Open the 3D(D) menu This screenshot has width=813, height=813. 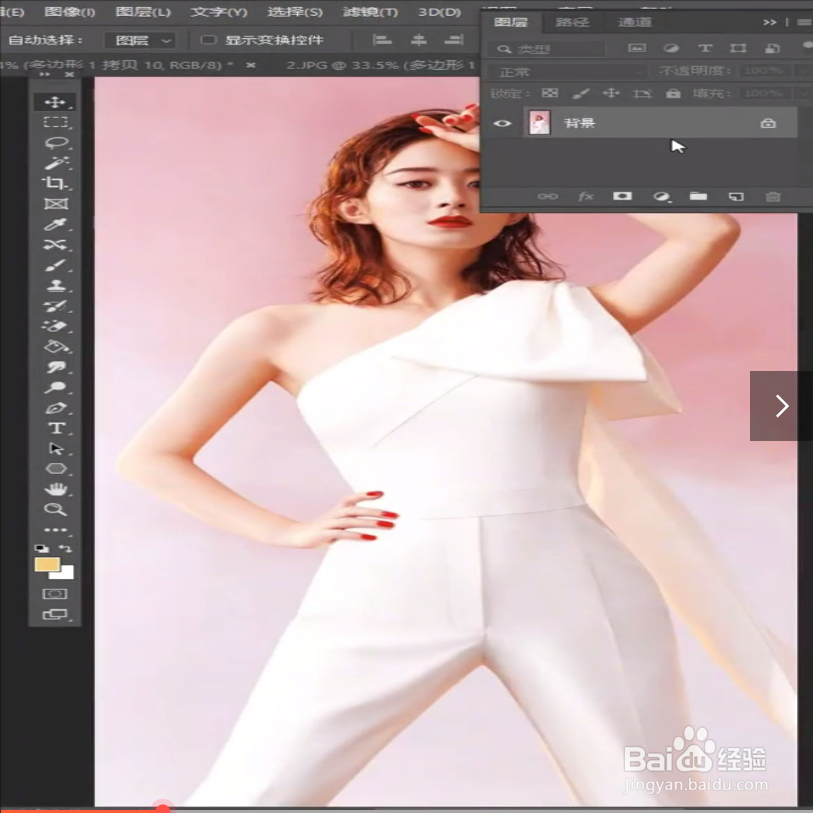pyautogui.click(x=440, y=11)
